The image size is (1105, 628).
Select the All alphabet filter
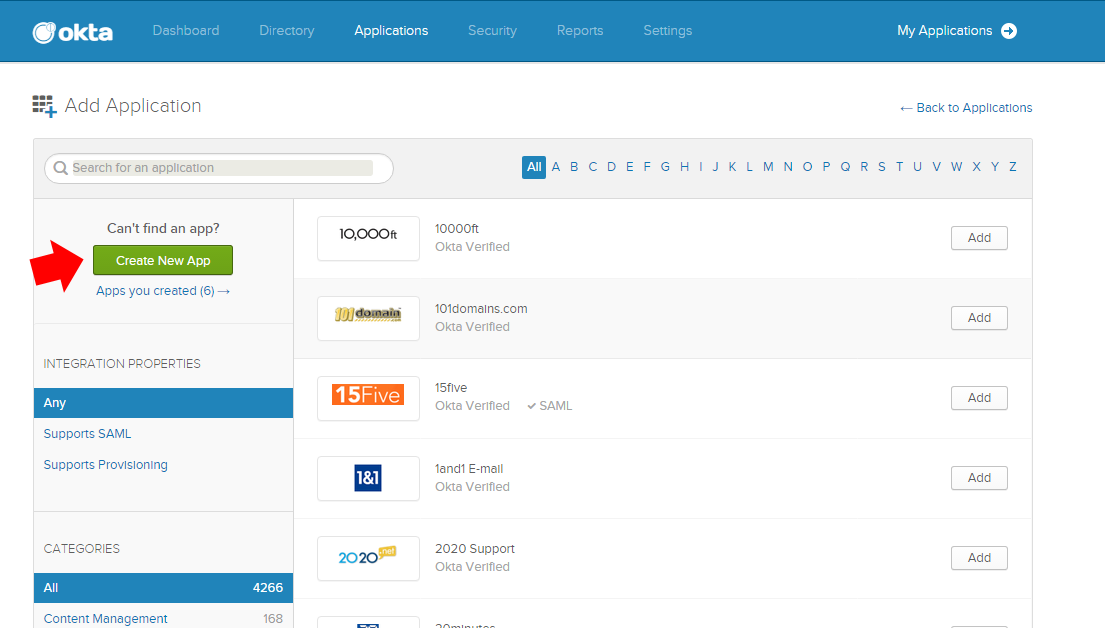534,167
